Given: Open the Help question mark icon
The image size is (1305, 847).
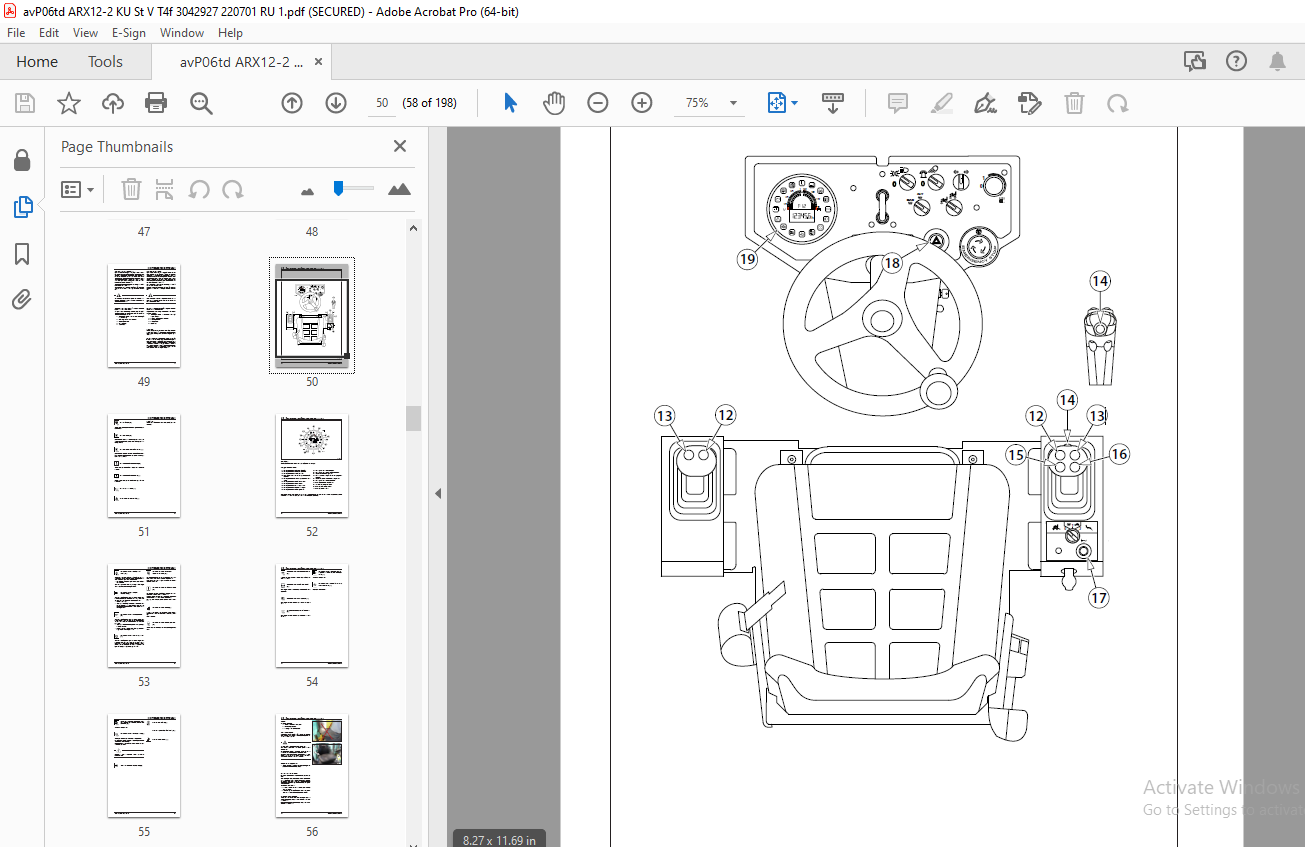Looking at the screenshot, I should click(x=1236, y=62).
